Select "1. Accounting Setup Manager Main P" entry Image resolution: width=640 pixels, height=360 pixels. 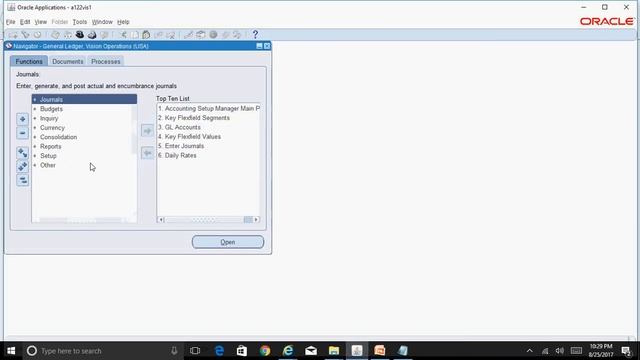(209, 109)
